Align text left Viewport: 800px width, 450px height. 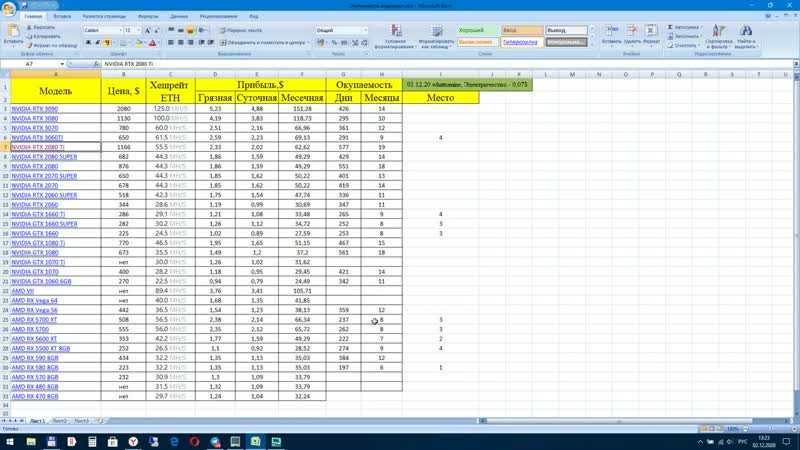click(171, 43)
